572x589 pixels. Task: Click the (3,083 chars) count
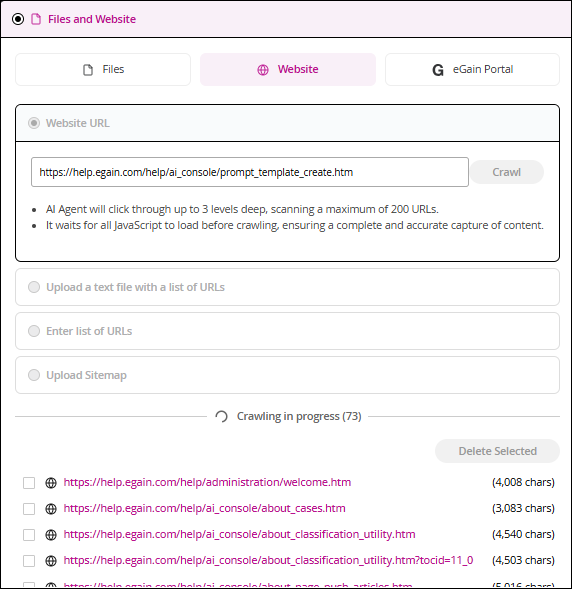[523, 508]
